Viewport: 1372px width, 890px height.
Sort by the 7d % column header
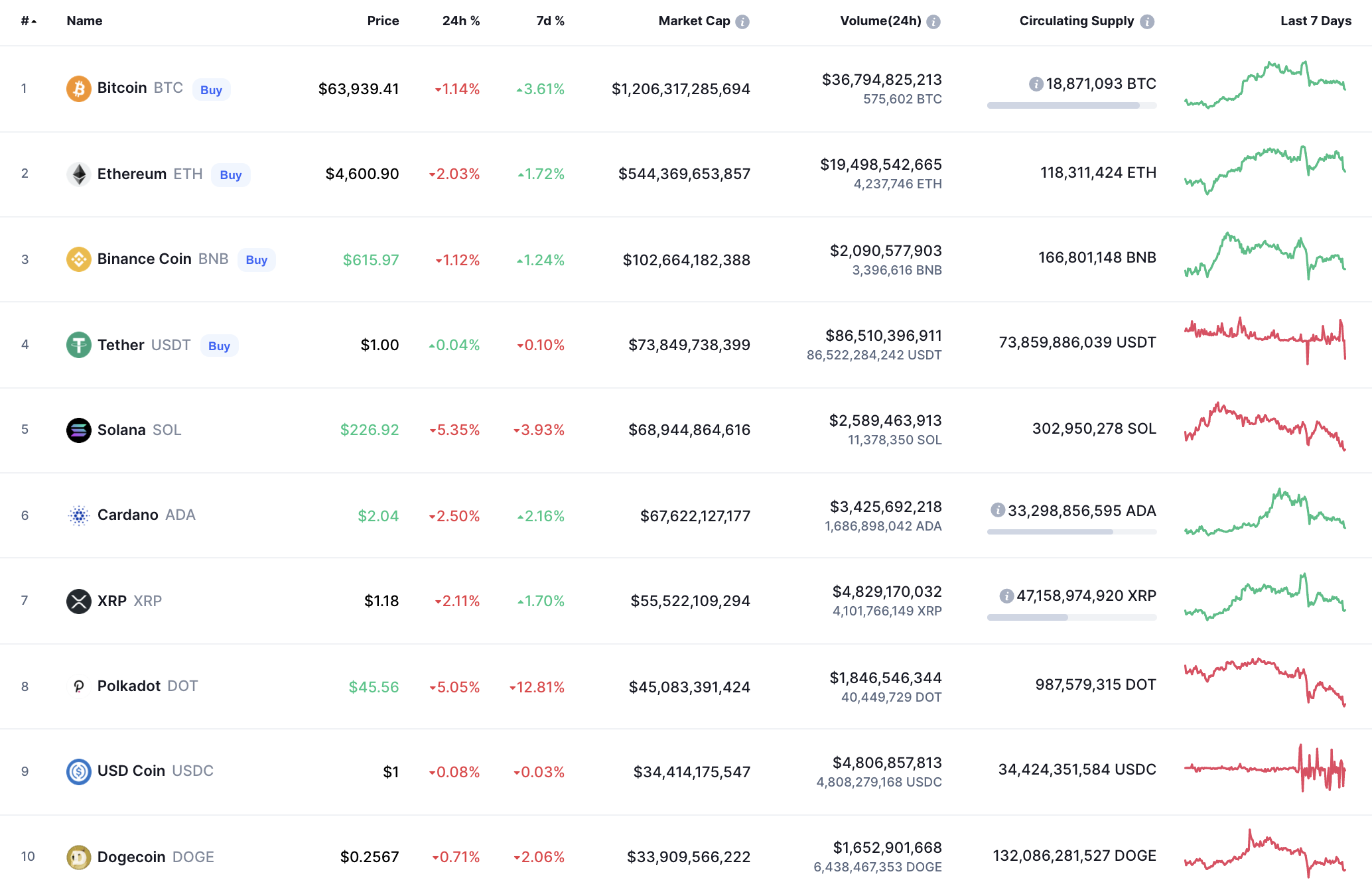[x=550, y=21]
